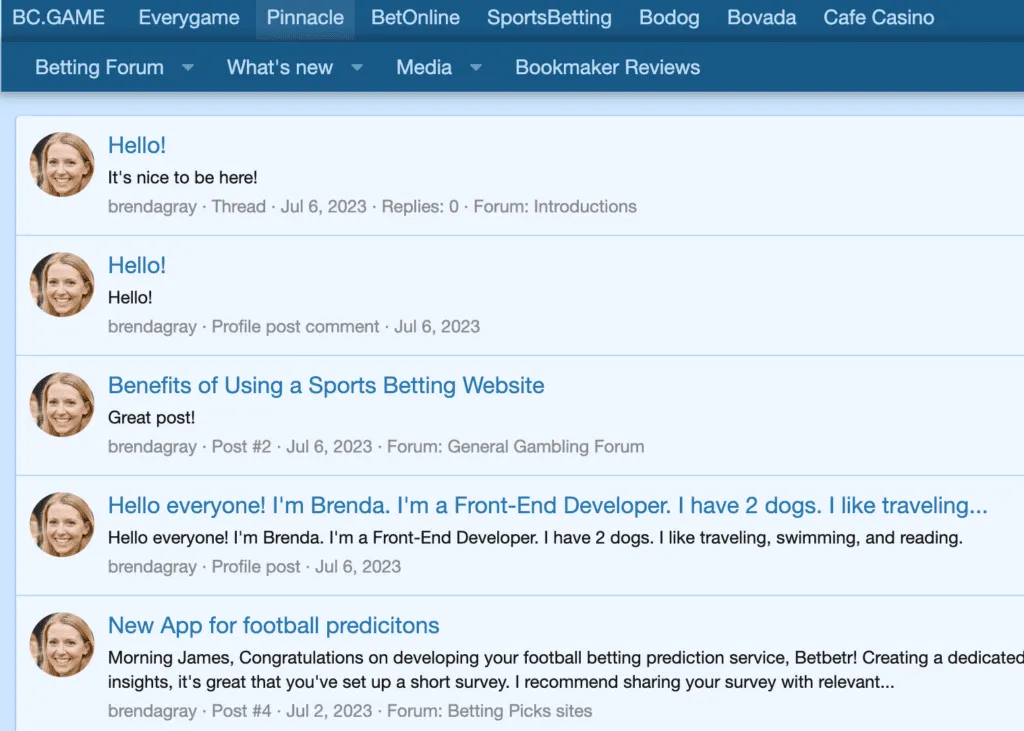This screenshot has width=1024, height=731.
Task: Open the Benefits of Using a Sports Betting Website thread
Action: pos(325,385)
